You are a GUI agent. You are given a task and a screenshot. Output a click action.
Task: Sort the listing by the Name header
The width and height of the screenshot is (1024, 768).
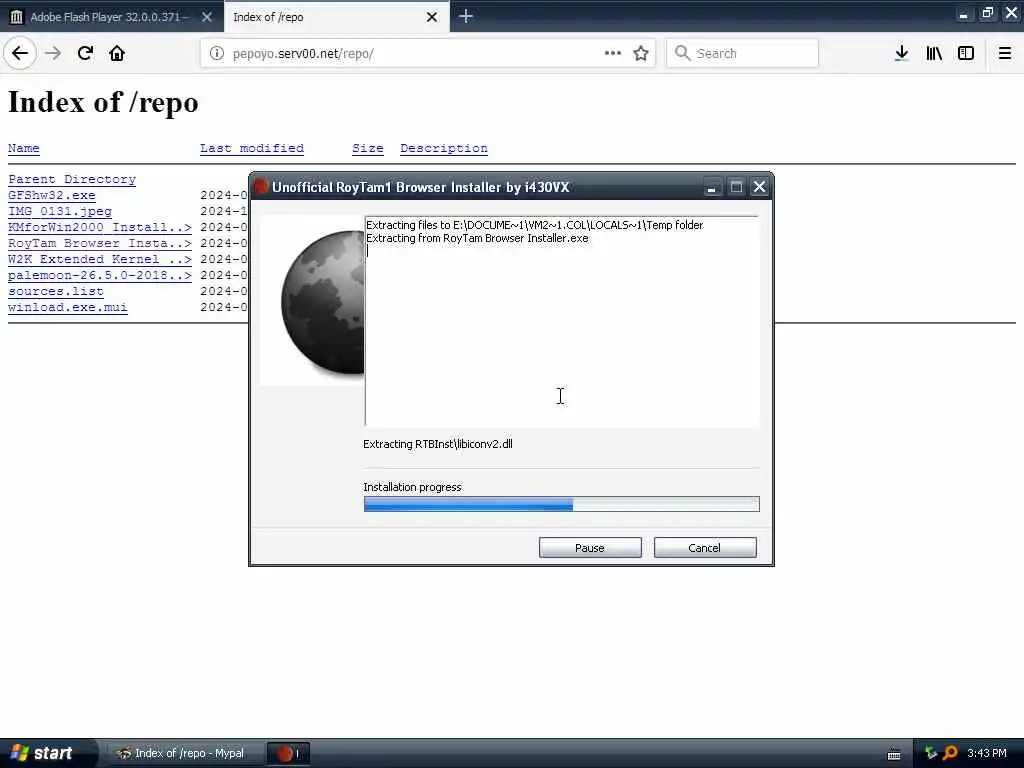click(24, 148)
